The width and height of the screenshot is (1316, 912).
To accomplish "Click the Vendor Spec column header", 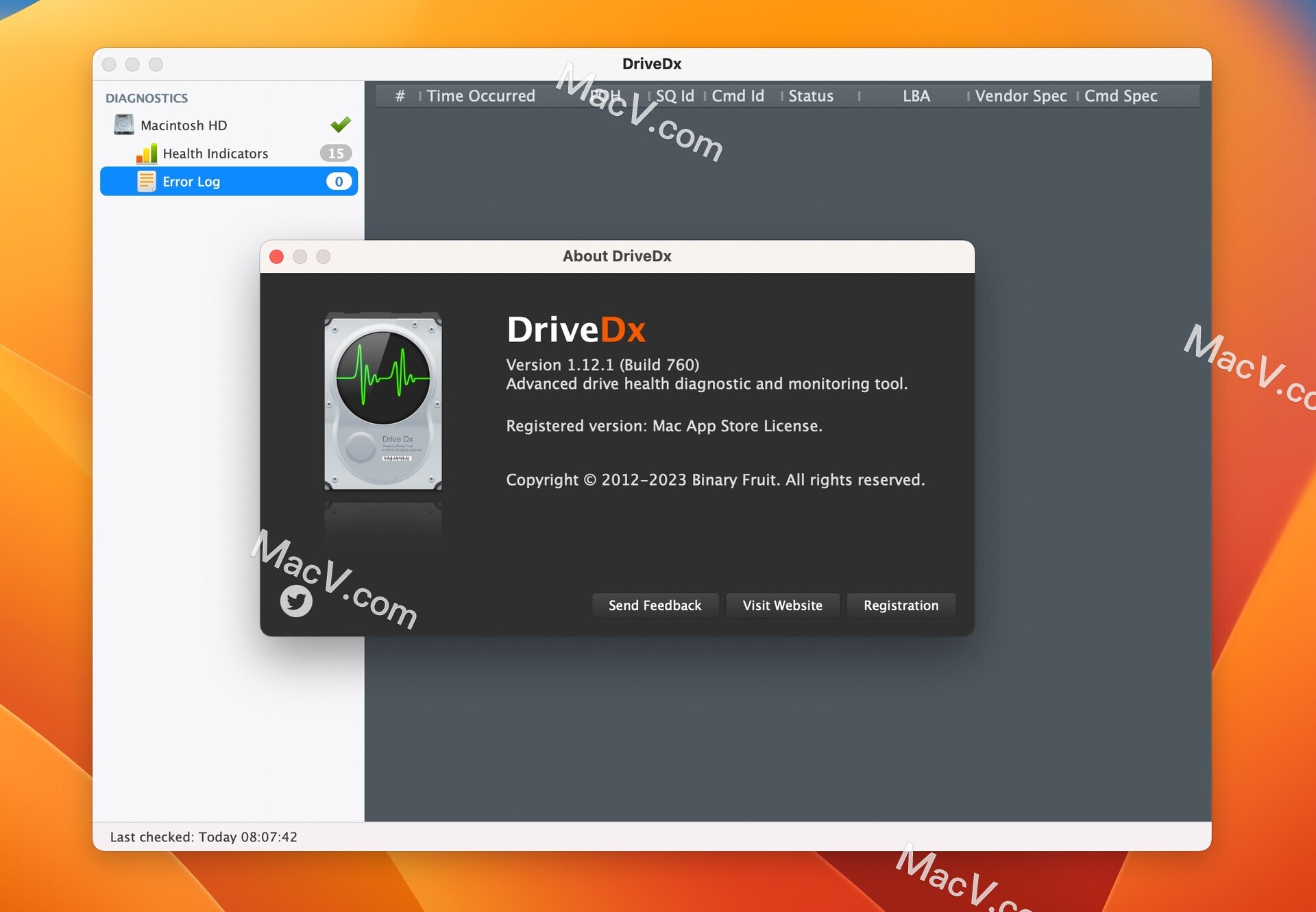I will pos(1020,96).
